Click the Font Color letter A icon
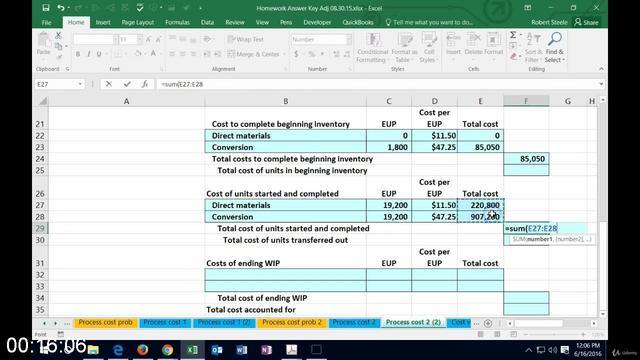The height and width of the screenshot is (360, 640). (x=153, y=54)
